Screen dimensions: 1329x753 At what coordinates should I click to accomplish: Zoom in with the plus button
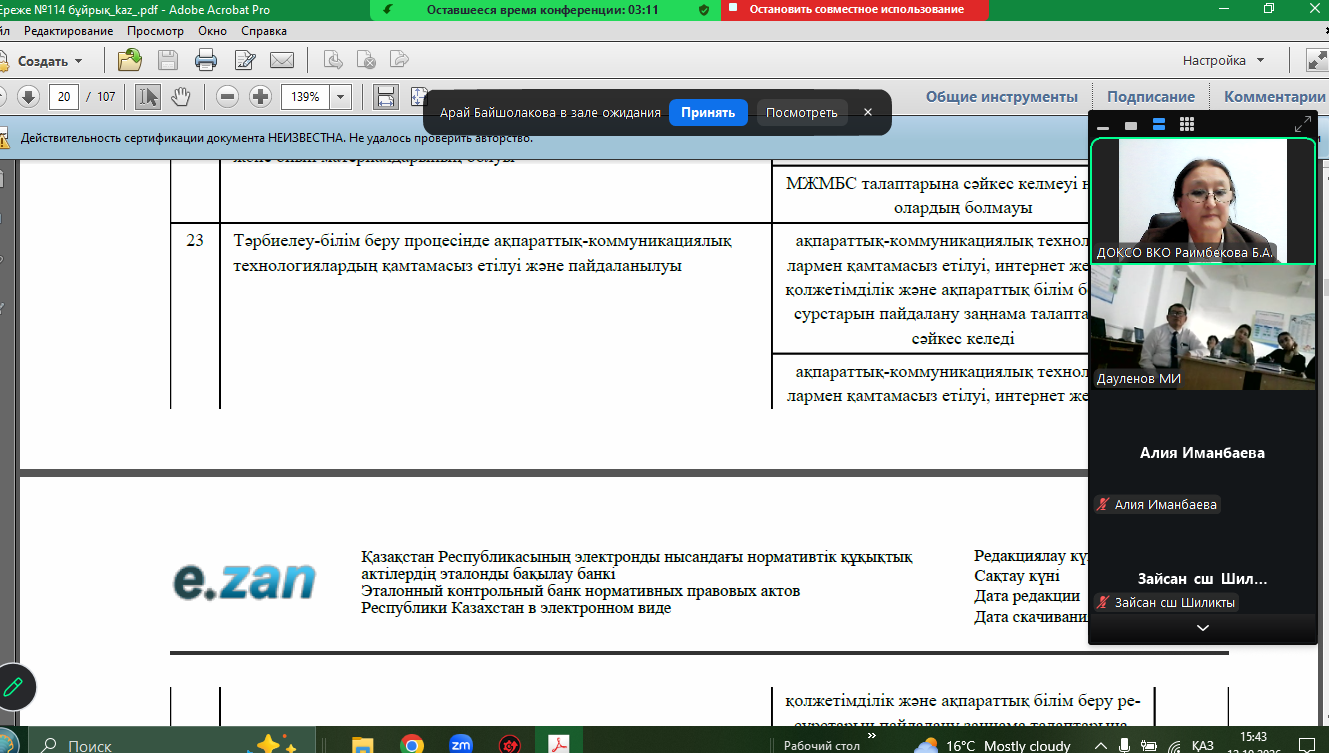click(x=261, y=97)
